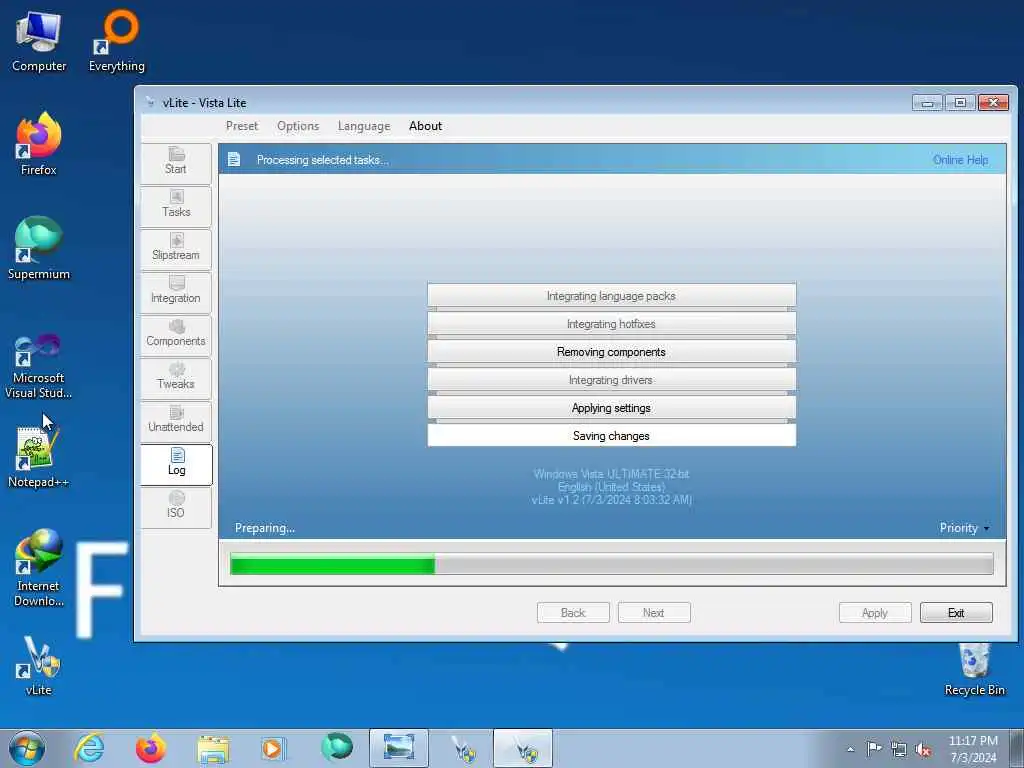Screen dimensions: 1024x768
Task: Open the Options menu
Action: [x=298, y=126]
